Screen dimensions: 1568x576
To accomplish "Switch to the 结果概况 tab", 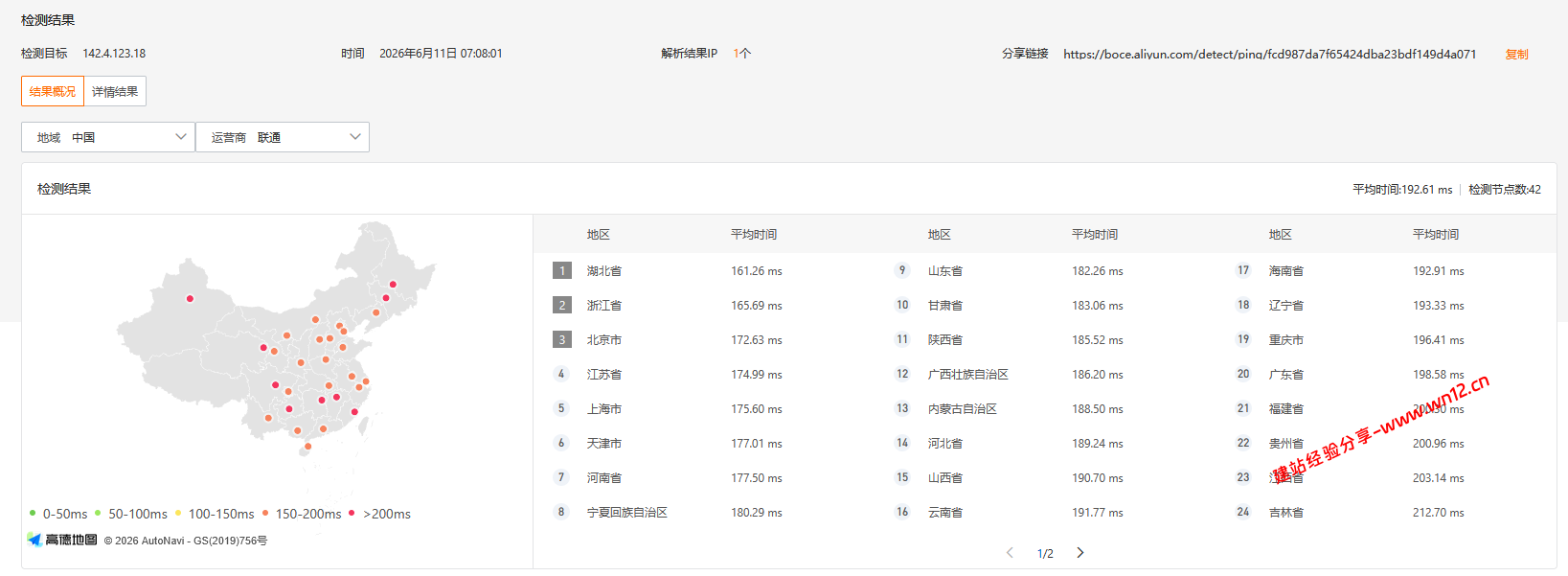I will 53,91.
